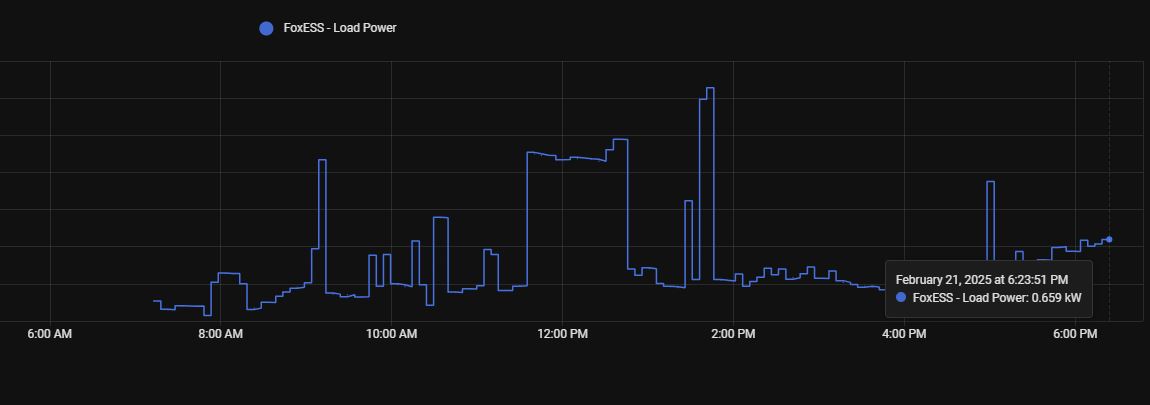The height and width of the screenshot is (405, 1150).
Task: Click the 6:00 PM axis label
Action: coord(1075,334)
